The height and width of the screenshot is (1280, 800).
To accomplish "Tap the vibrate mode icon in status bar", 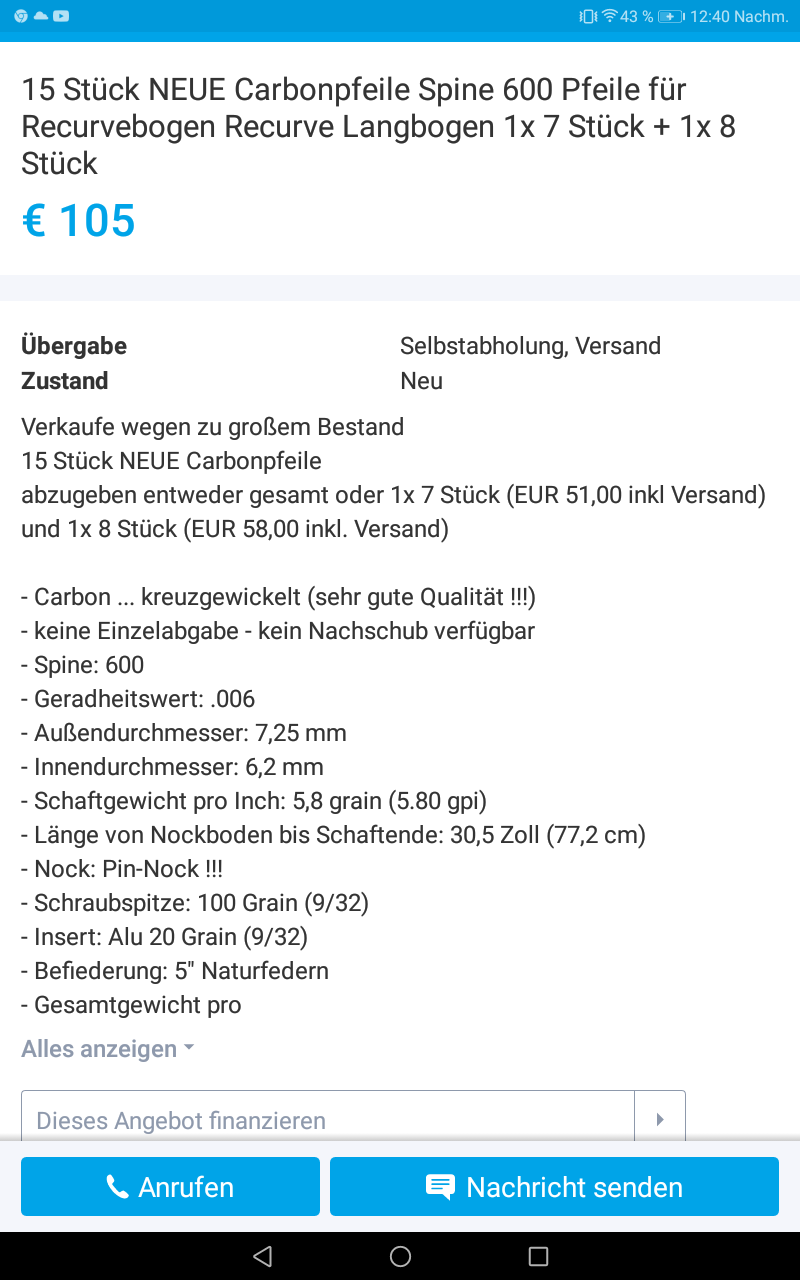I will (x=587, y=16).
